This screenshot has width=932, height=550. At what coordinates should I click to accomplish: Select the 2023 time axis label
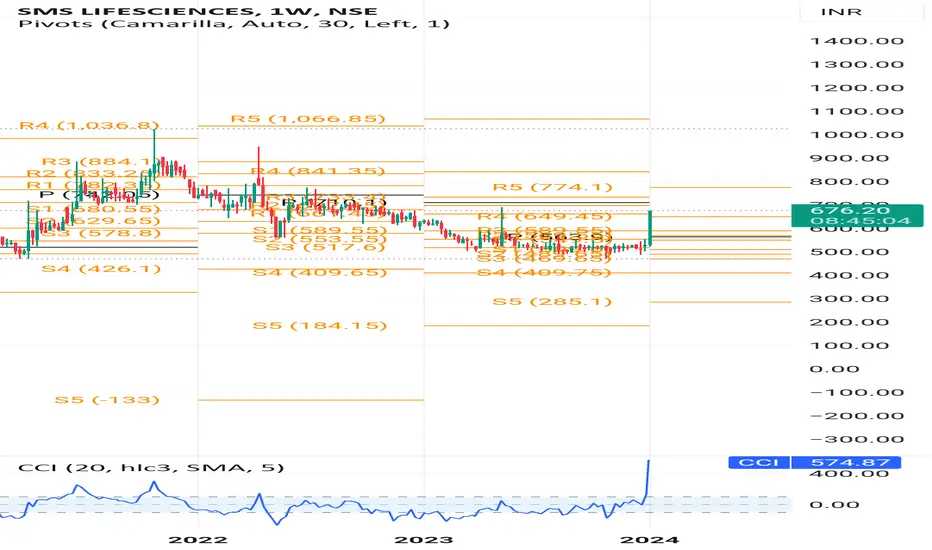[424, 540]
